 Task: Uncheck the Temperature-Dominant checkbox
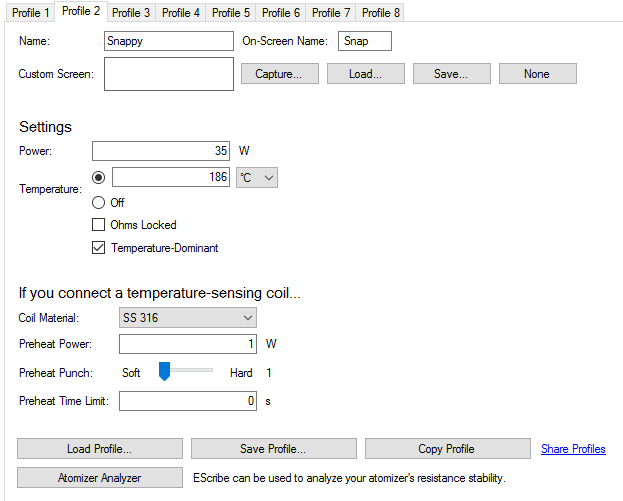(98, 248)
